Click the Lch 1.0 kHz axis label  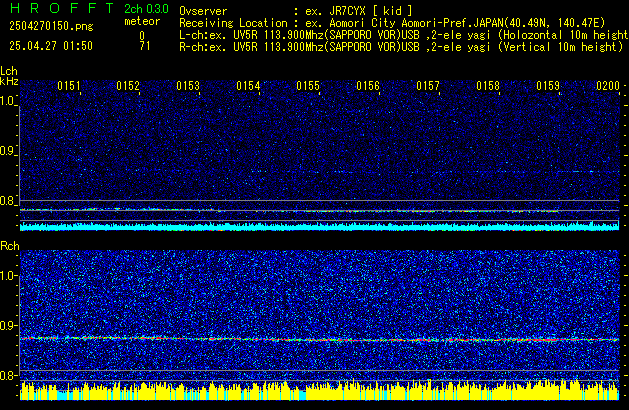coord(8,101)
